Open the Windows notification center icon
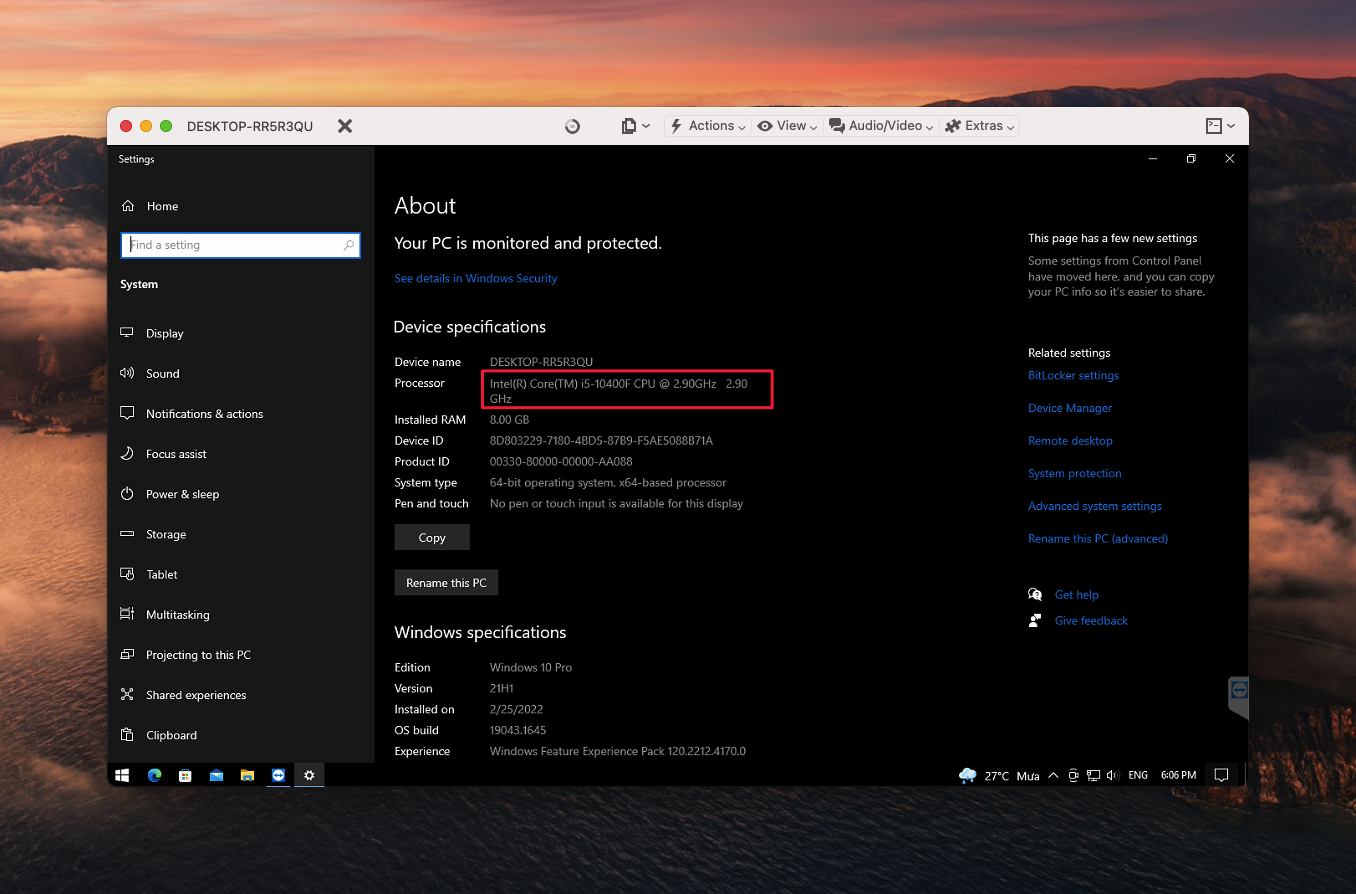 [x=1221, y=775]
